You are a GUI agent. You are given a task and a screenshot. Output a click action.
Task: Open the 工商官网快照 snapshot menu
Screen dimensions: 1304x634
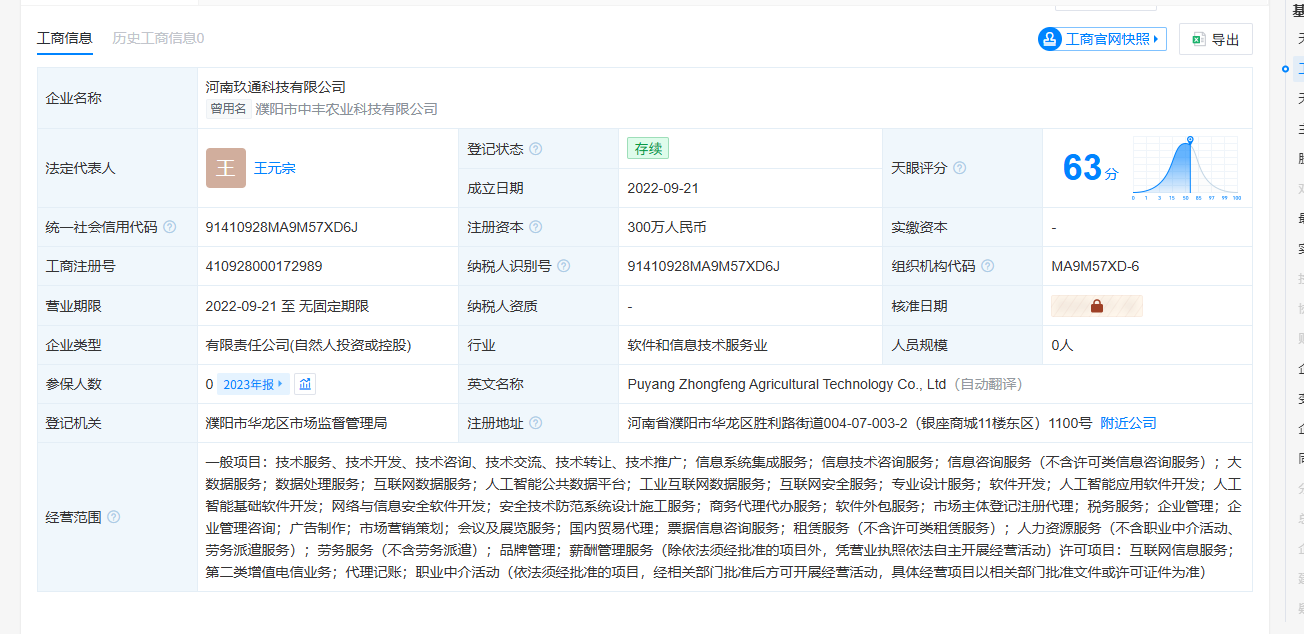(x=1102, y=39)
